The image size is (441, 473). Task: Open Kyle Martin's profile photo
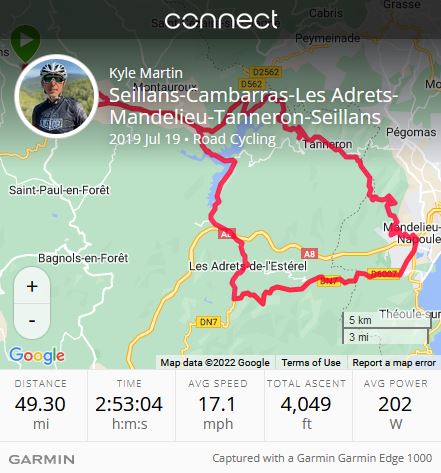[x=56, y=96]
